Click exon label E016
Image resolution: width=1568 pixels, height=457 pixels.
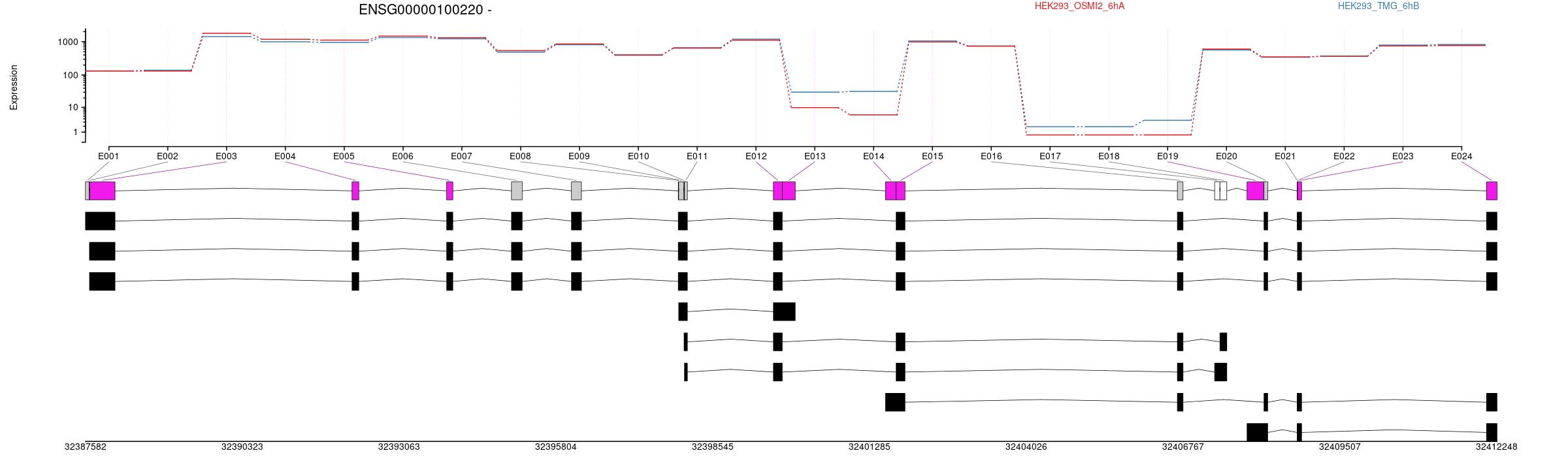(x=991, y=156)
